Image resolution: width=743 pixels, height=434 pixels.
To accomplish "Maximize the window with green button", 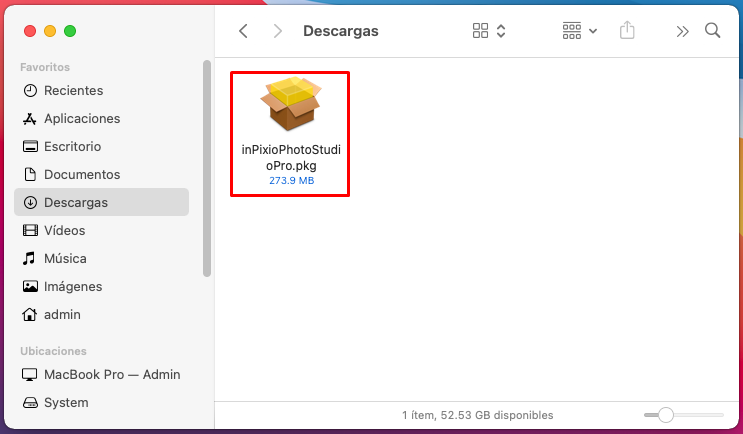I will point(70,31).
